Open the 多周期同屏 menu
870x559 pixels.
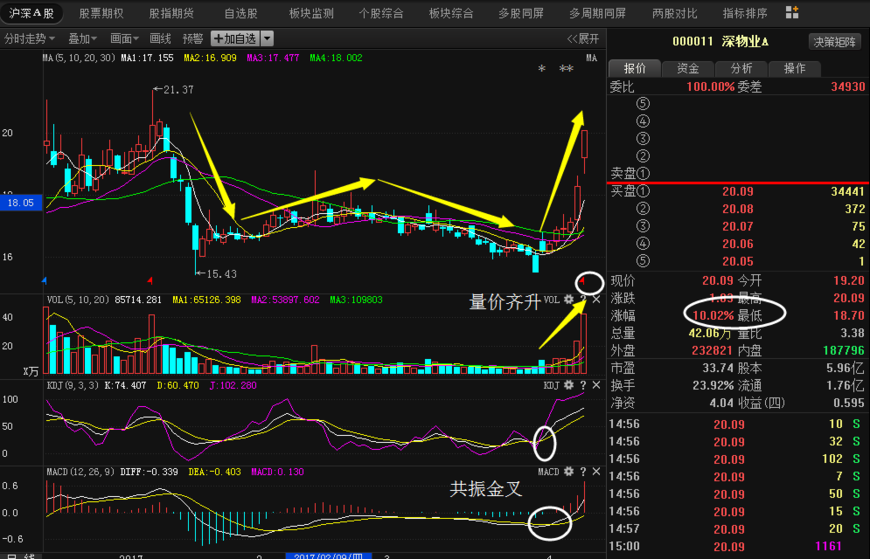click(x=597, y=13)
